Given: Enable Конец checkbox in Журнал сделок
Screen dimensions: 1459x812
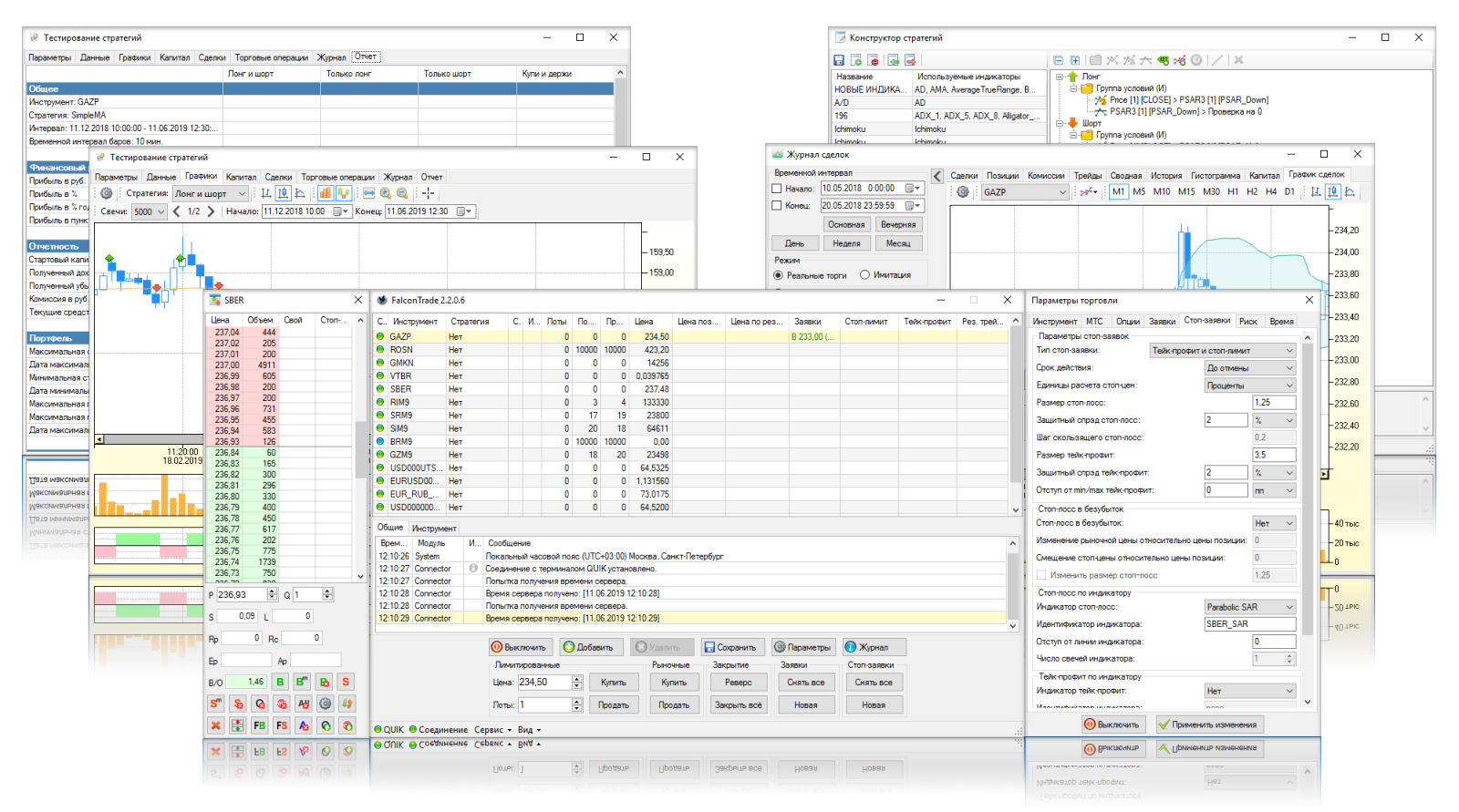Looking at the screenshot, I should tap(777, 206).
